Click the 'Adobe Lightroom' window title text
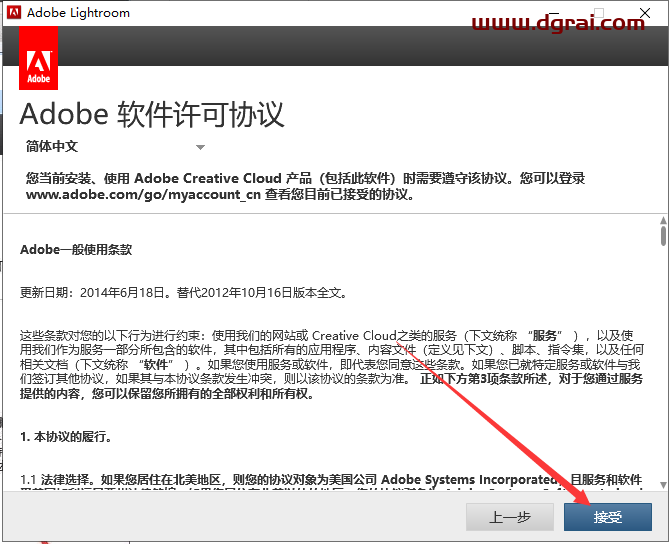Image resolution: width=671 pixels, height=544 pixels. click(78, 13)
